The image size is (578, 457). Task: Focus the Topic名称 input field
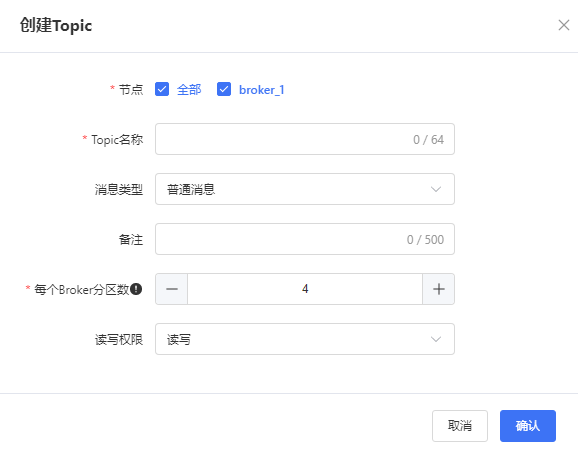305,139
